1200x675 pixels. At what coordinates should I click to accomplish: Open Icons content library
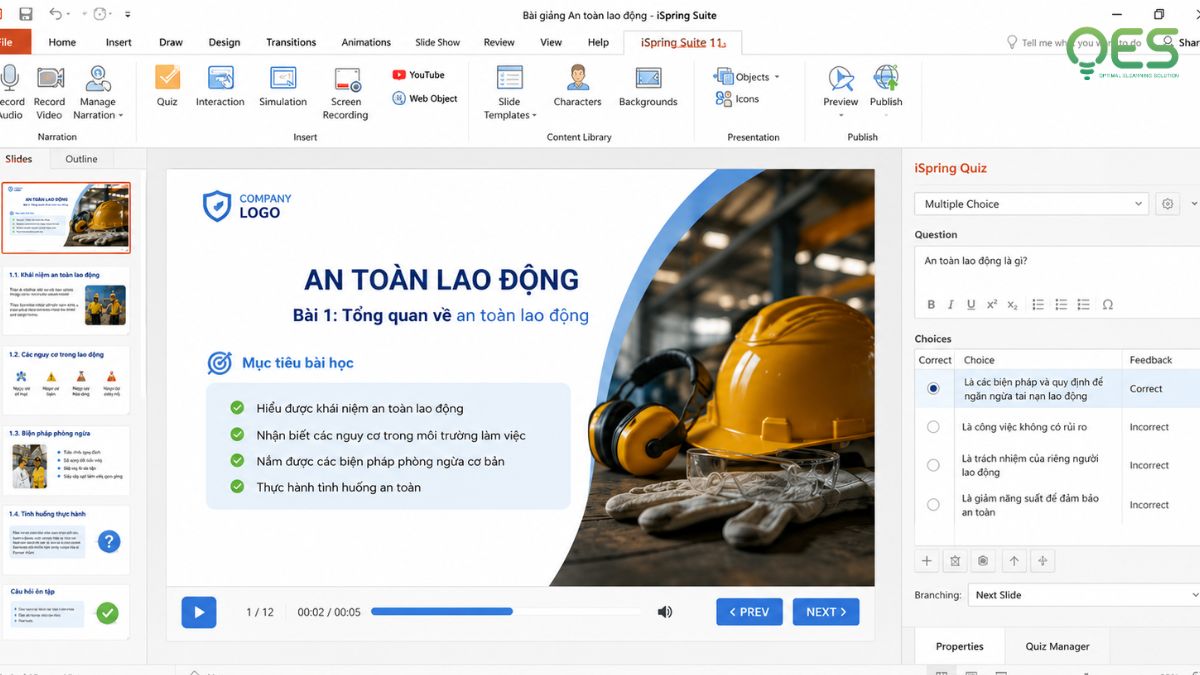(x=738, y=99)
